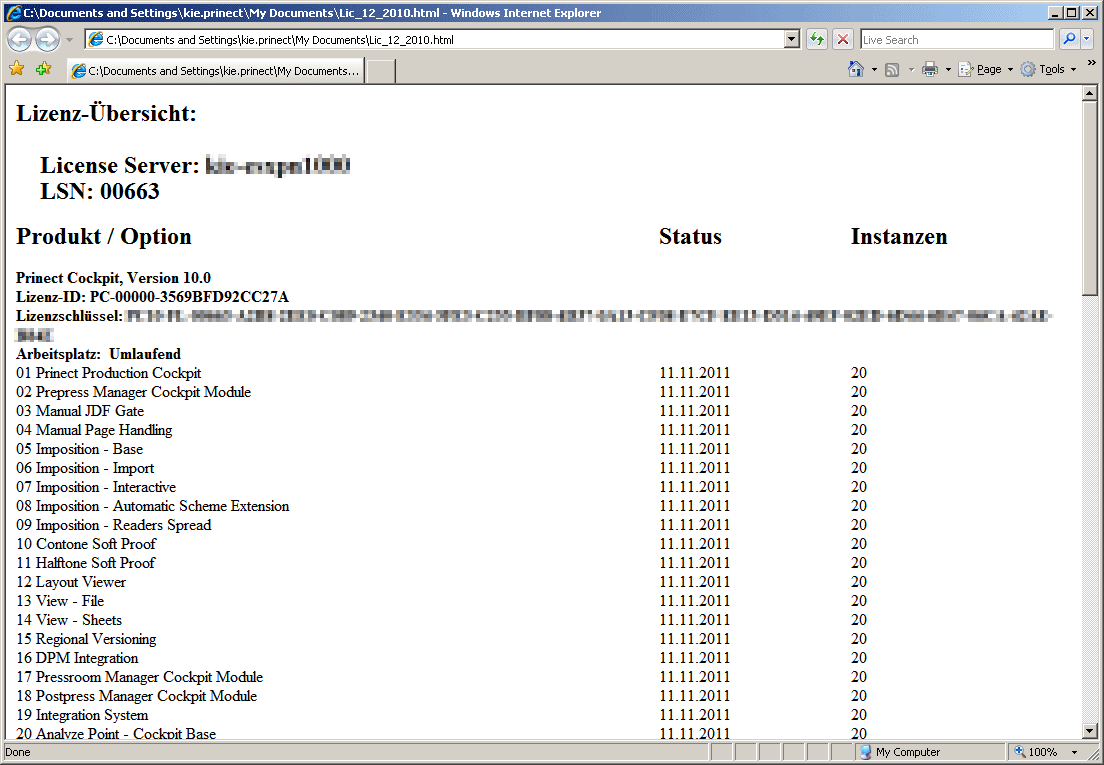Click the Instanzen column heading
This screenshot has width=1104, height=765.
coord(899,236)
